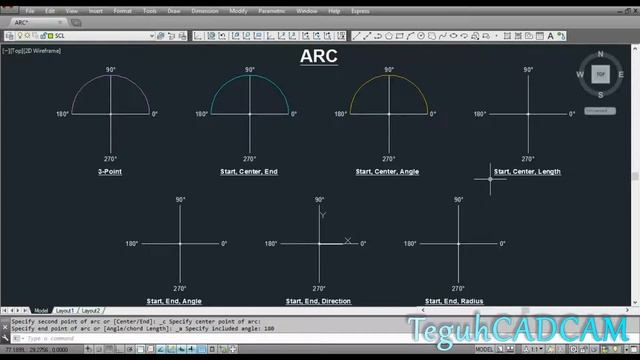Close the command line panel X
The width and height of the screenshot is (640, 360).
coord(5,327)
